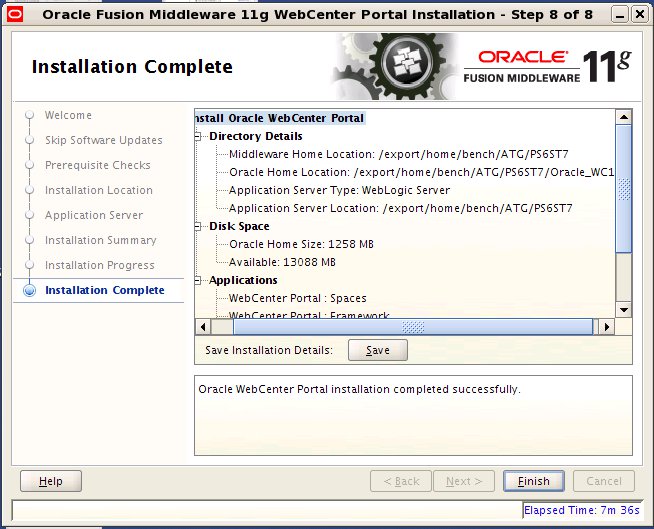
Task: Click the vertical scrollbar thumb in details
Action: point(624,189)
